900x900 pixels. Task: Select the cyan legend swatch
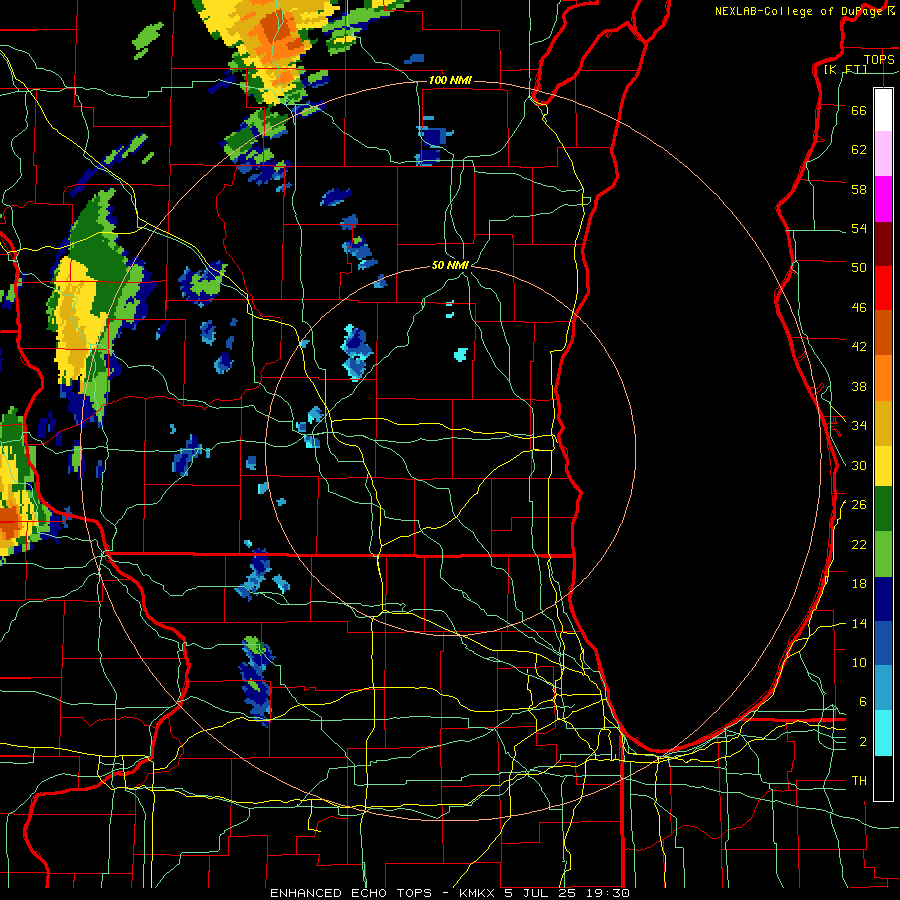pos(883,733)
